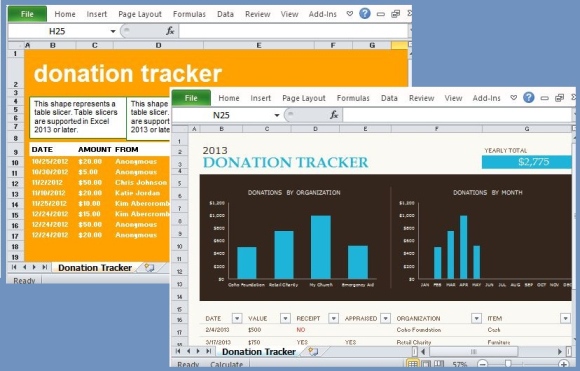Minimize the ribbon with the caret icon in front window
580x371 pixels.
click(513, 98)
